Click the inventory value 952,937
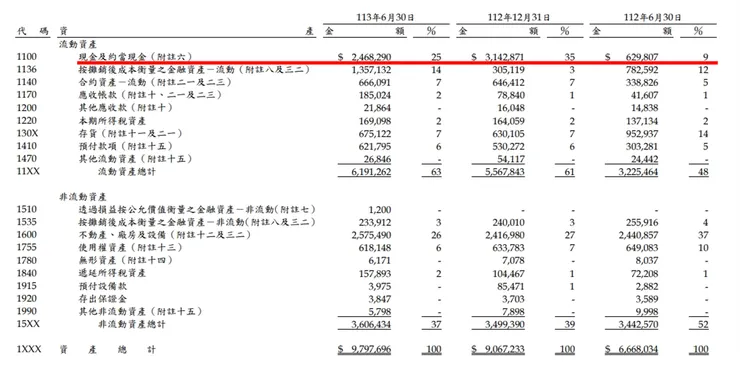This screenshot has height=366, width=740. pyautogui.click(x=642, y=133)
